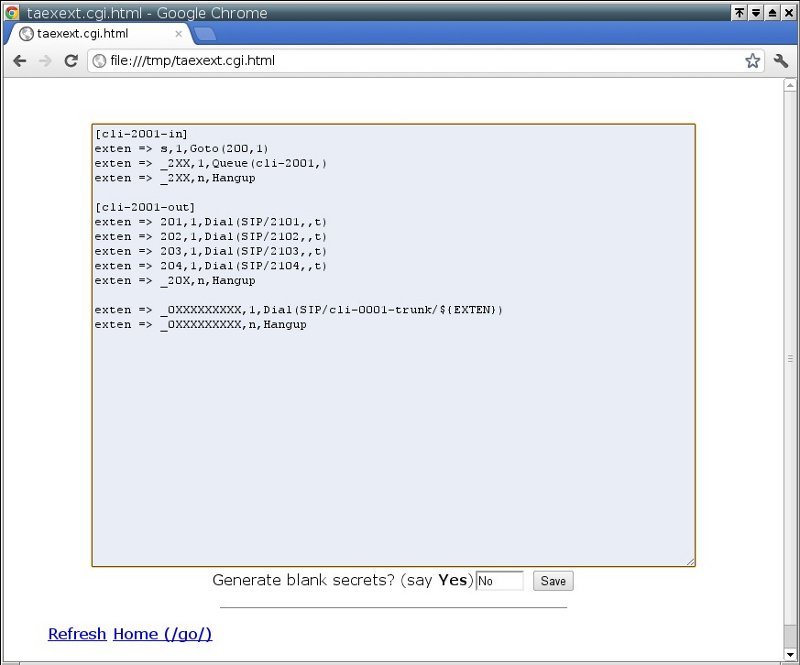This screenshot has width=800, height=665.
Task: Click the text area's resize handle corner
Action: tap(690, 562)
